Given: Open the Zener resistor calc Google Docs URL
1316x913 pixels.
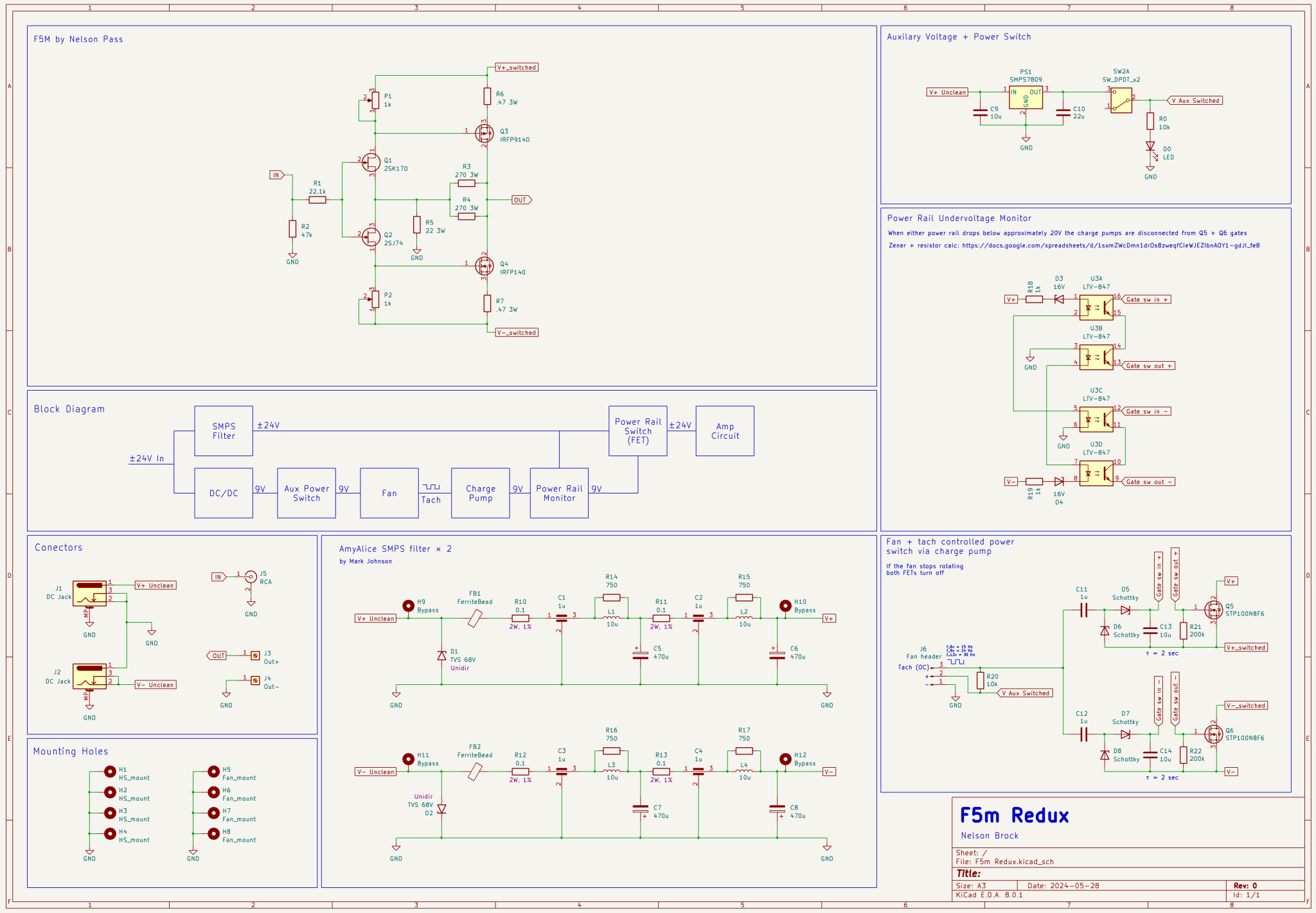Looking at the screenshot, I should [x=1110, y=245].
